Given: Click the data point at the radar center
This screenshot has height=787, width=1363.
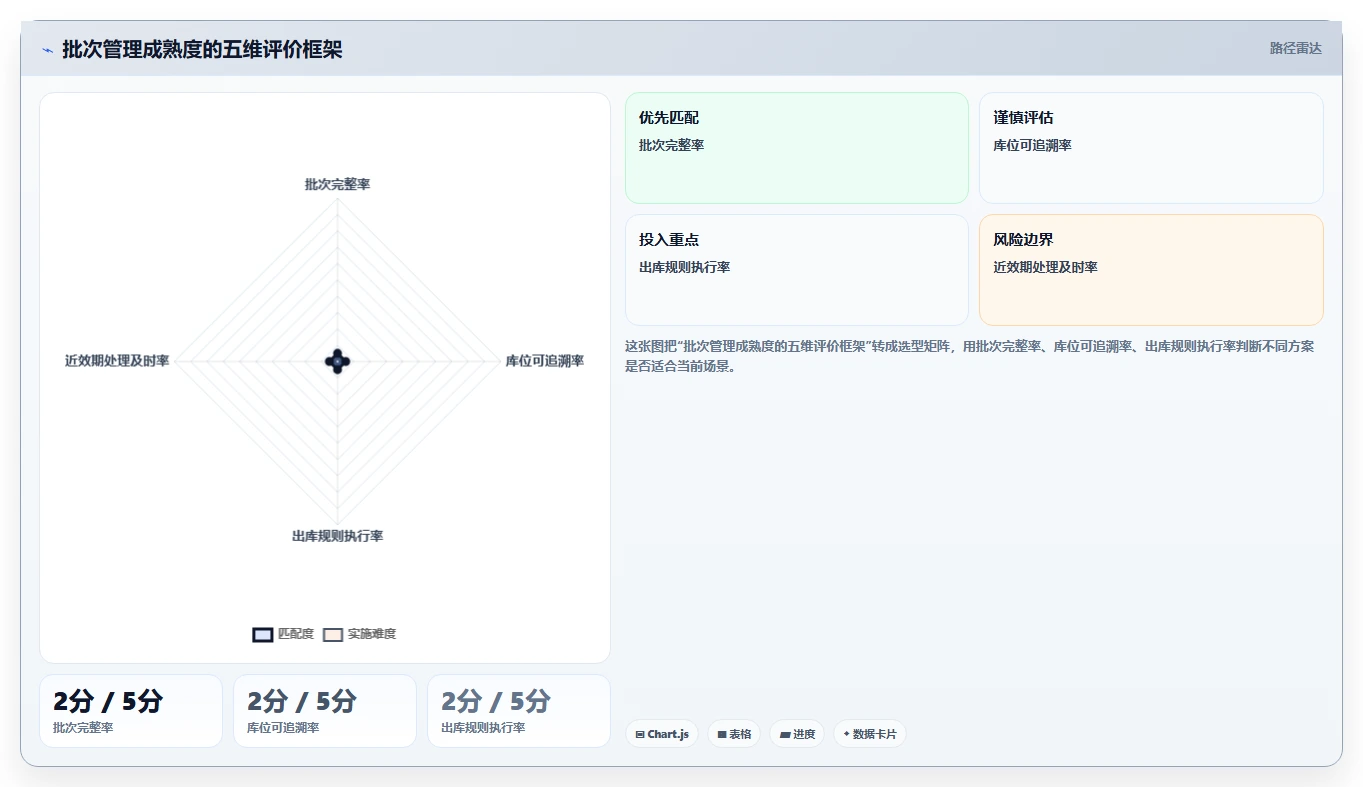Looking at the screenshot, I should (x=338, y=362).
